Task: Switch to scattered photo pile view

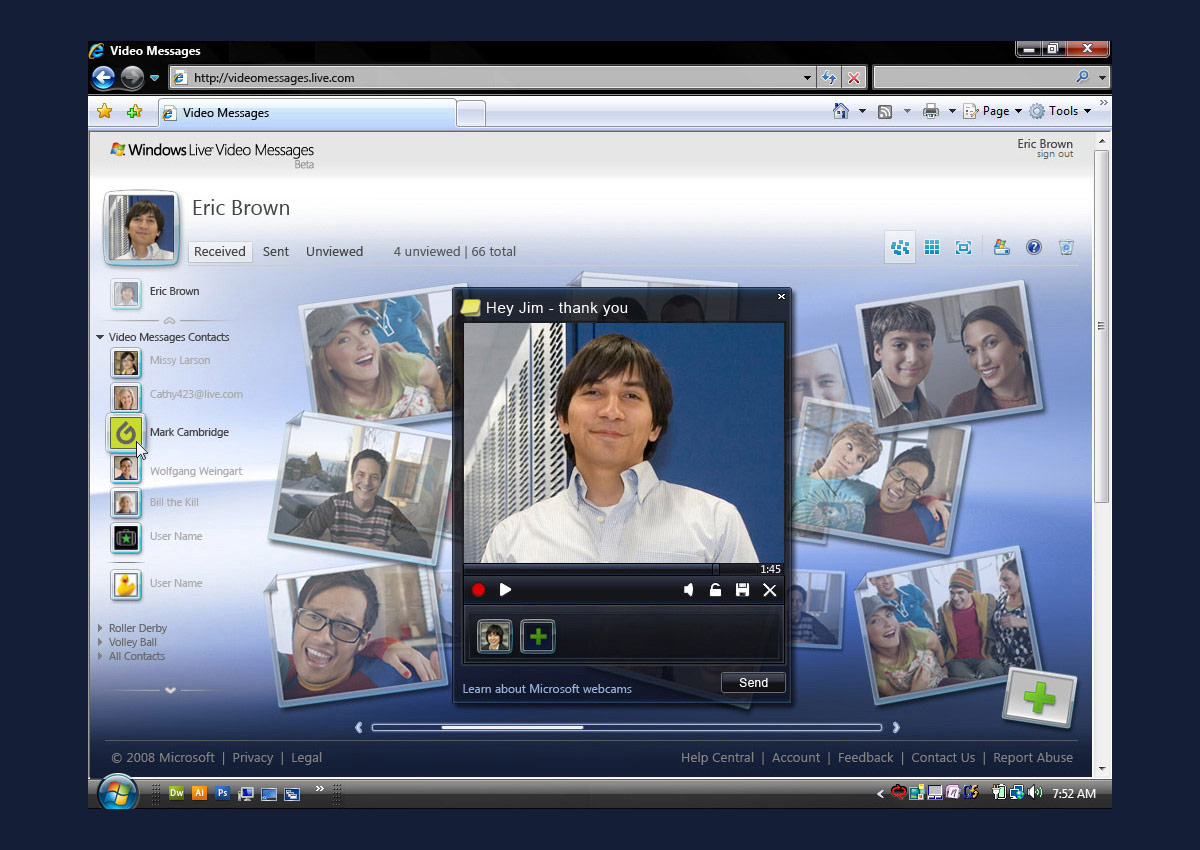Action: point(900,247)
